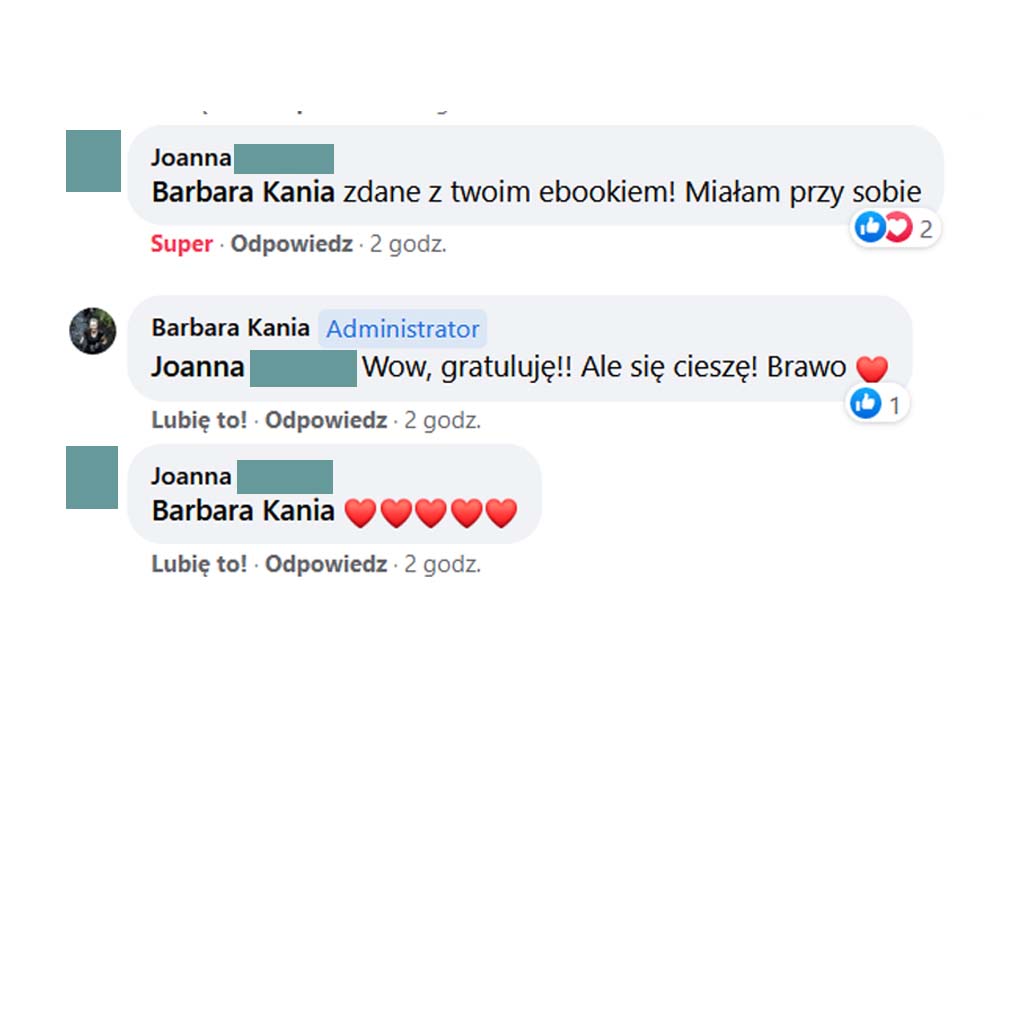Click Barbara Kania mention in hearts comment

pos(243,511)
